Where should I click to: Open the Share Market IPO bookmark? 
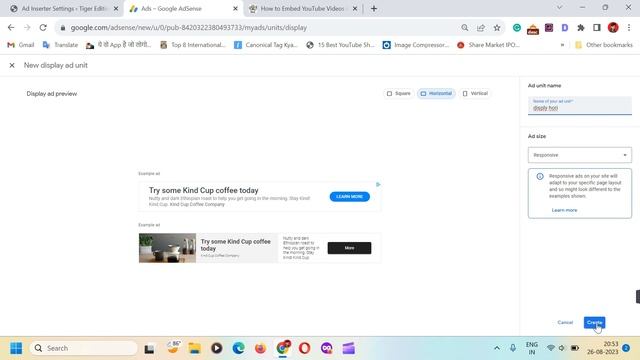(x=489, y=45)
